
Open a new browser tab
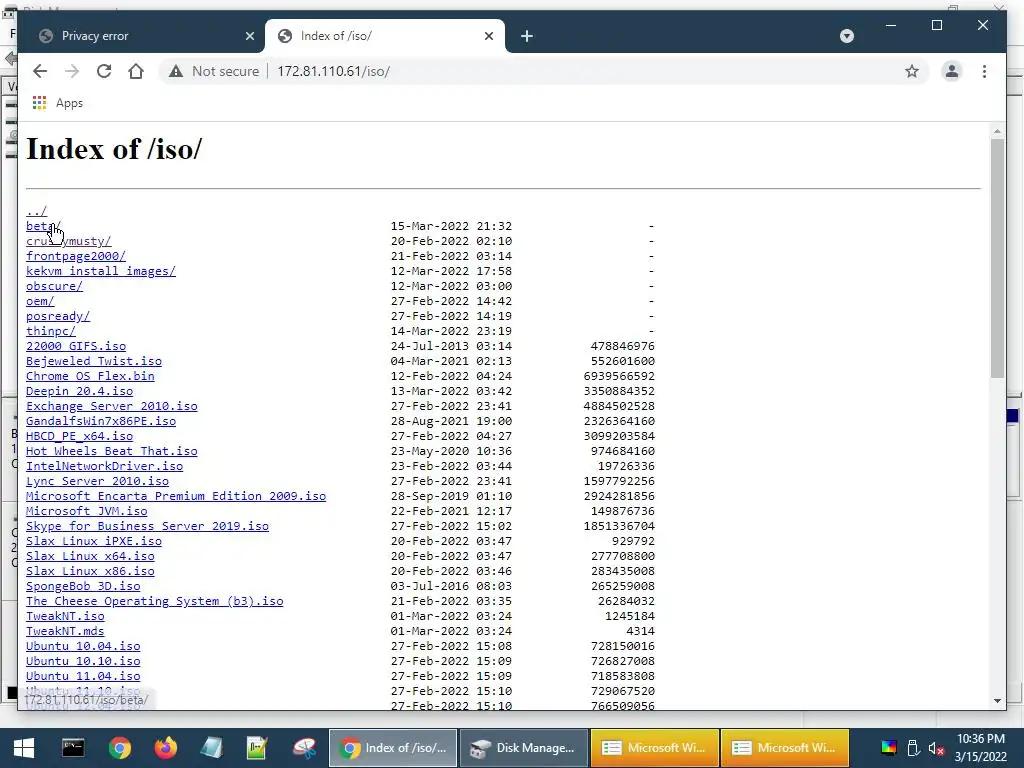coord(527,36)
